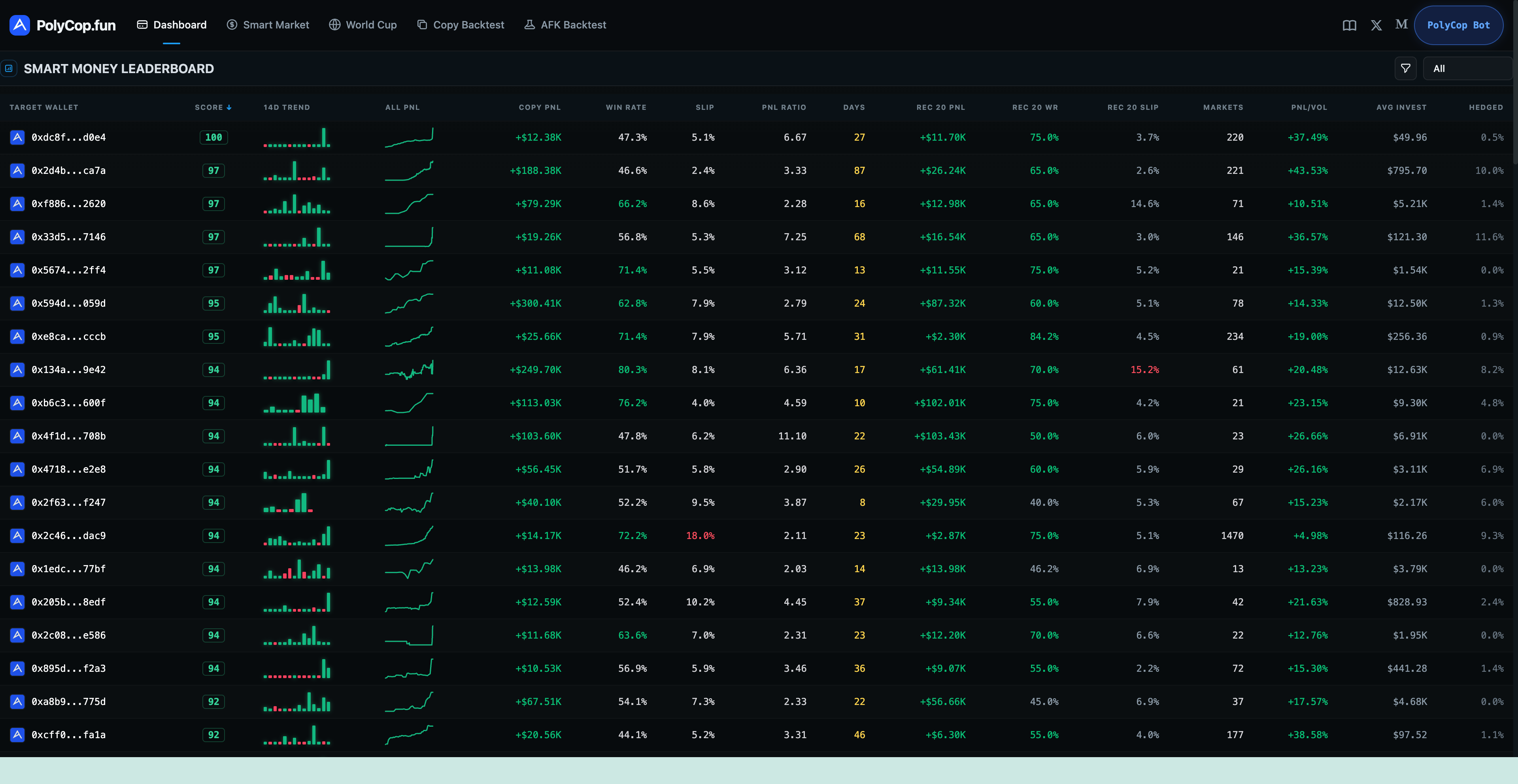Sort by the WIN RATE column header
The height and width of the screenshot is (784, 1518).
(626, 107)
